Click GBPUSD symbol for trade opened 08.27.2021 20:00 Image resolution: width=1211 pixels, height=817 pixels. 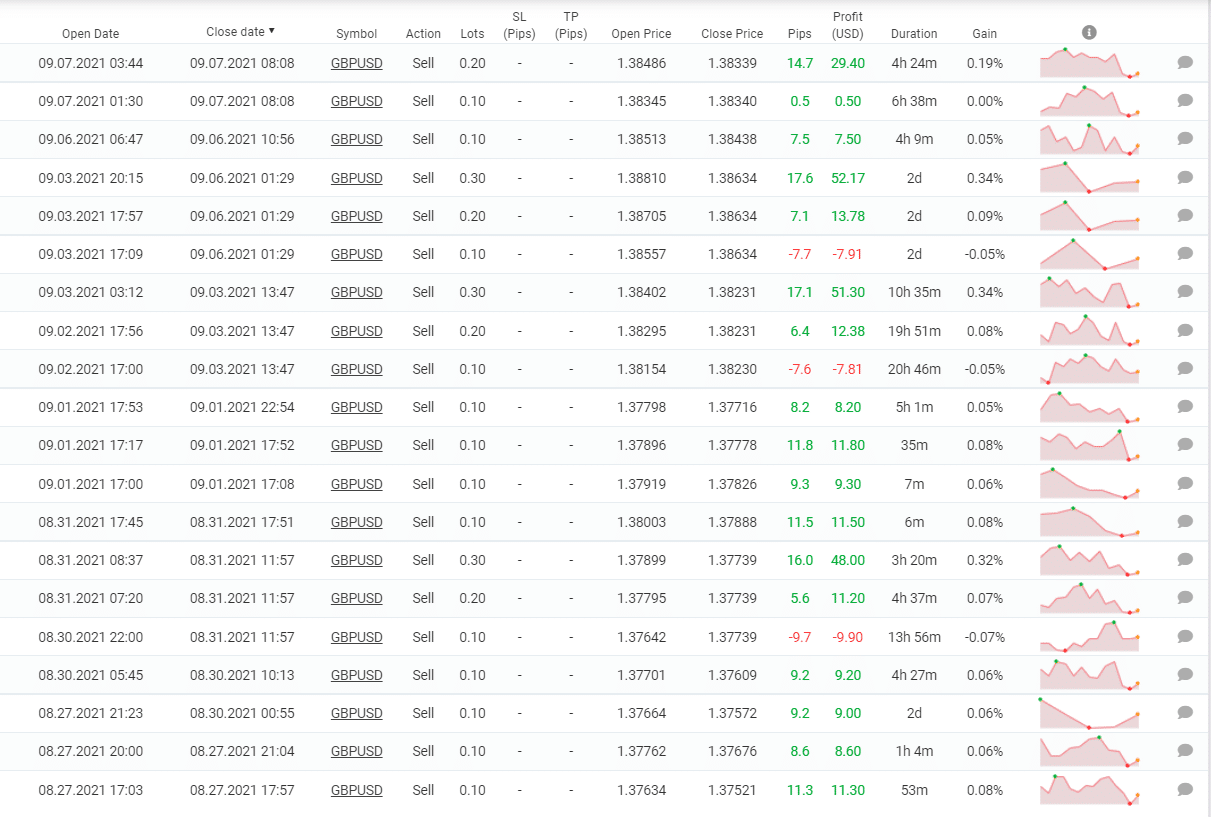[x=356, y=751]
